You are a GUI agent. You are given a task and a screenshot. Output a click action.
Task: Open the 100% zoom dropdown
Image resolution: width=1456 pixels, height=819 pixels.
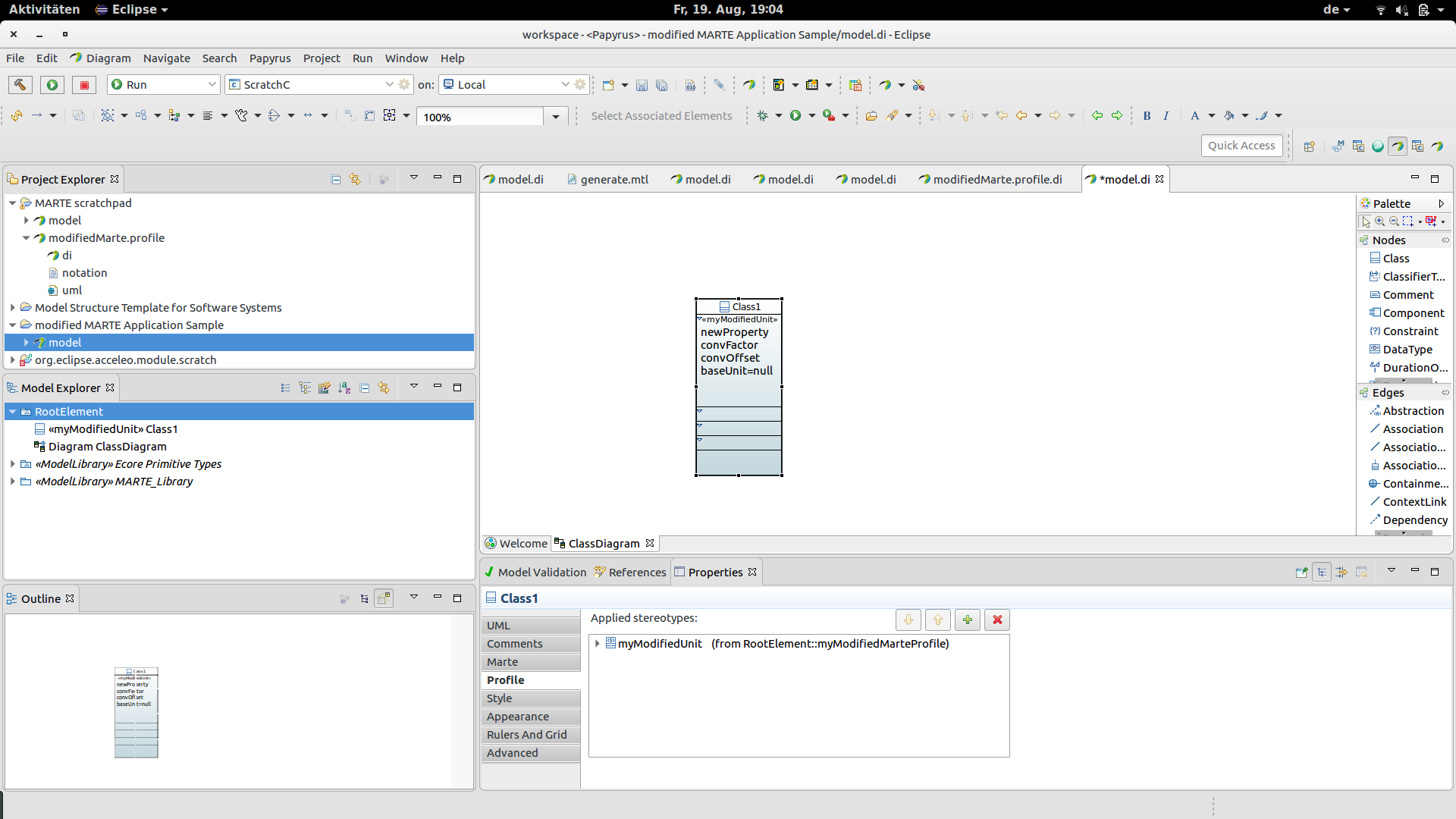555,117
